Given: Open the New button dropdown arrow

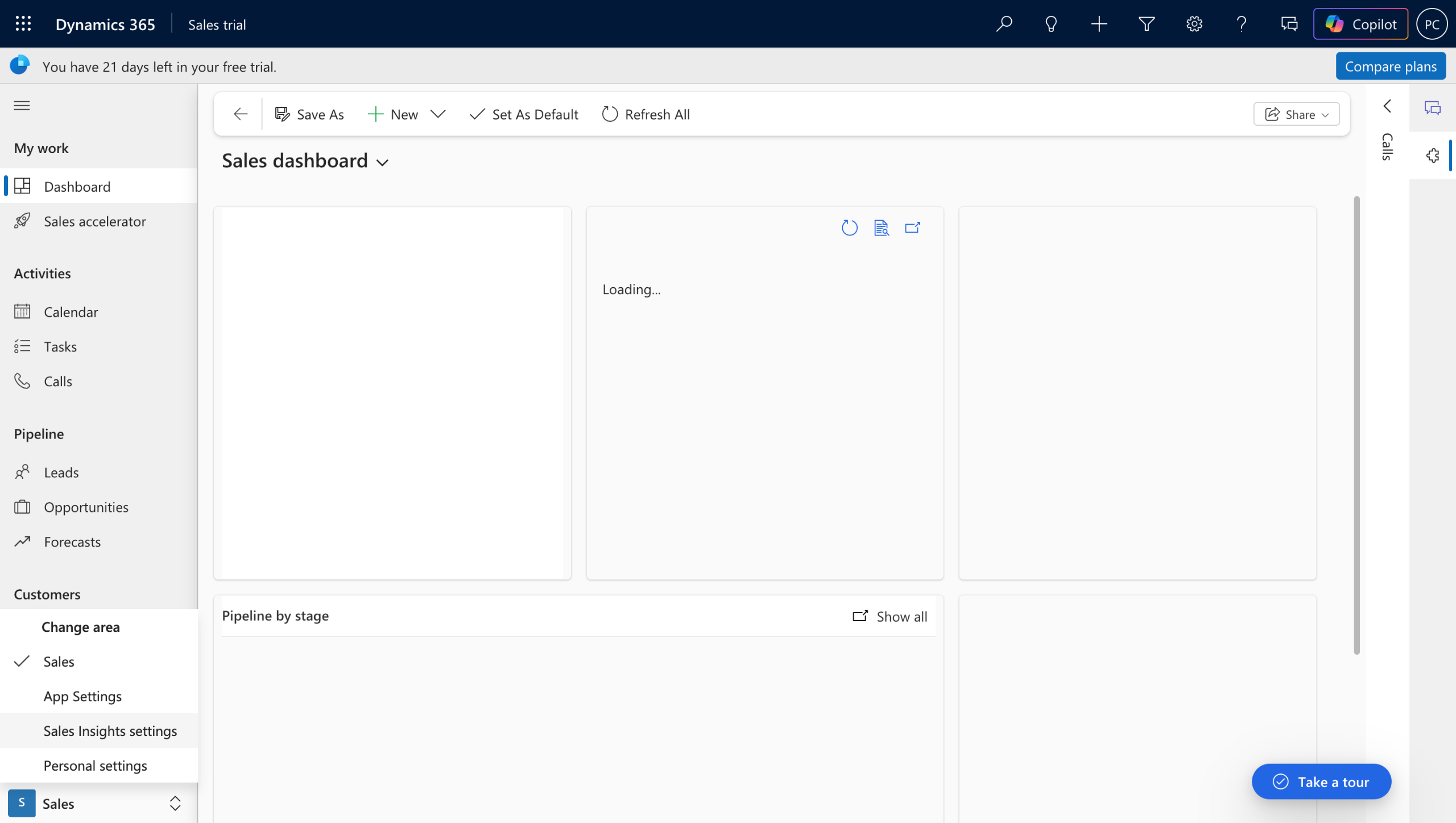Looking at the screenshot, I should 438,114.
